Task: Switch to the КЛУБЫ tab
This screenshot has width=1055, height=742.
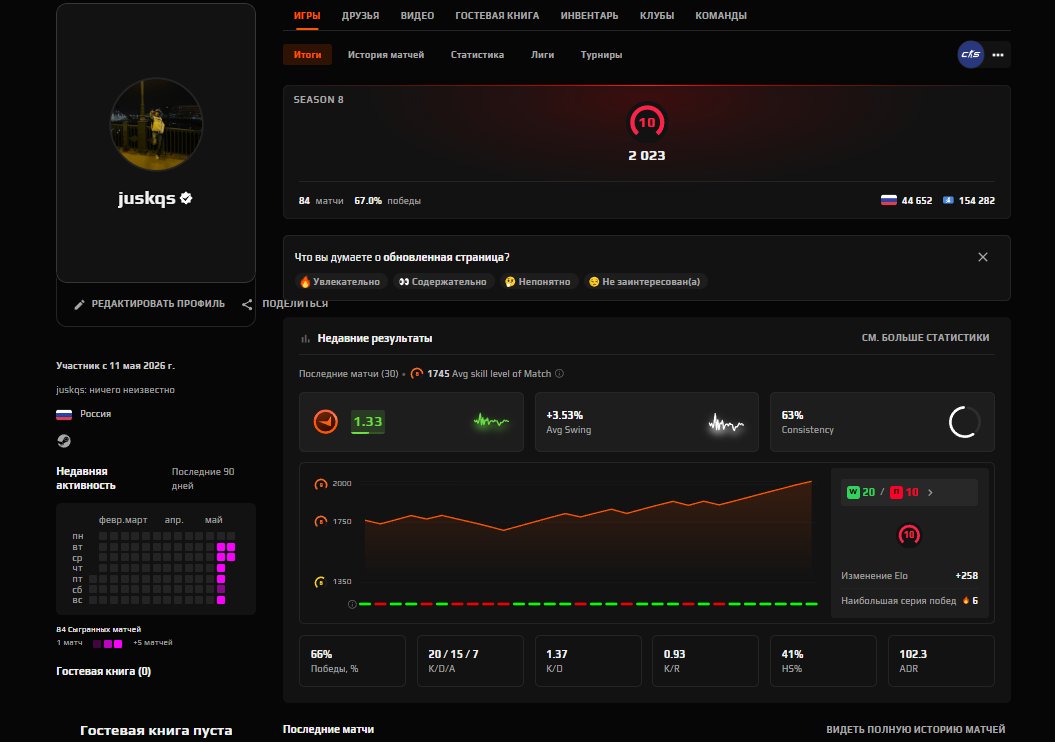Action: (657, 15)
